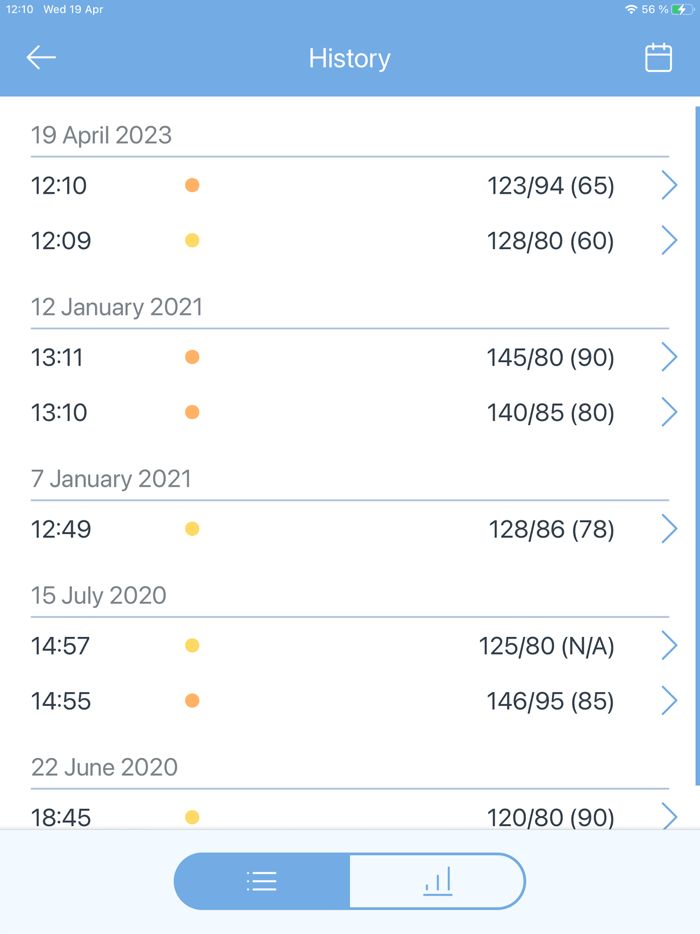This screenshot has height=934, width=700.
Task: Select the bar chart view icon
Action: tap(437, 881)
